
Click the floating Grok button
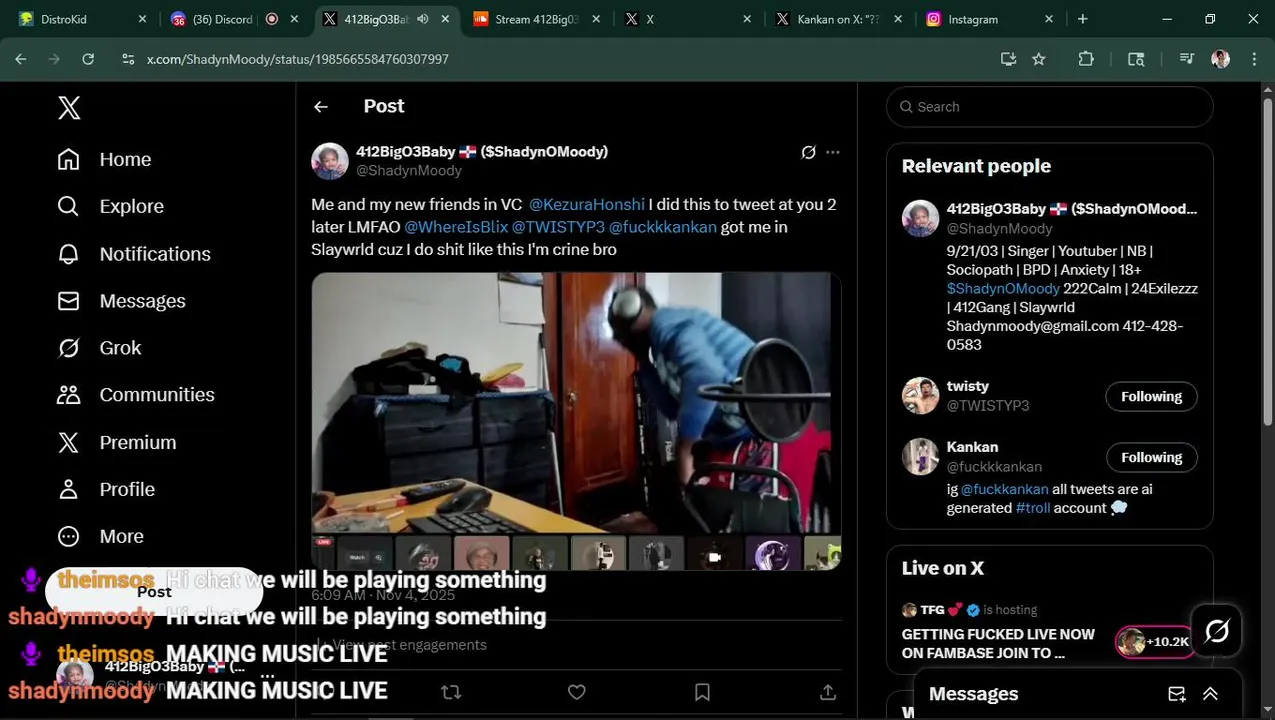[x=1217, y=631]
